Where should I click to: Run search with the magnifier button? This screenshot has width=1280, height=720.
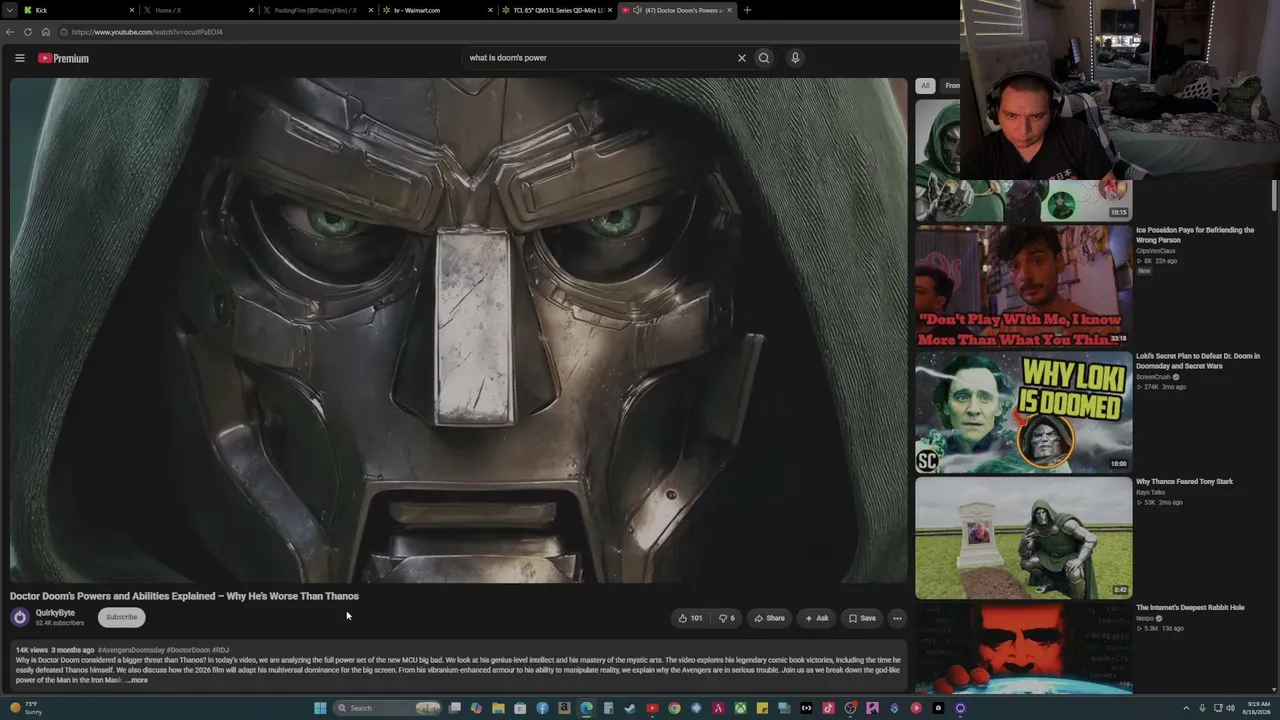tap(764, 58)
